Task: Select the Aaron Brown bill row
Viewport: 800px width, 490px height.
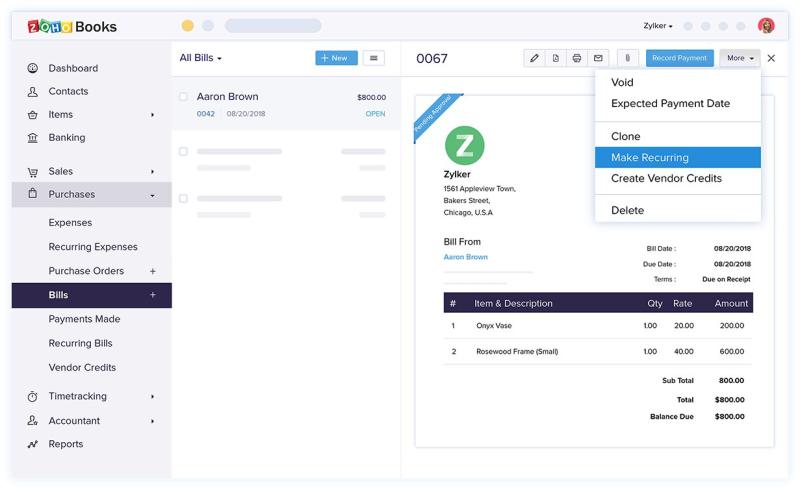Action: (286, 104)
